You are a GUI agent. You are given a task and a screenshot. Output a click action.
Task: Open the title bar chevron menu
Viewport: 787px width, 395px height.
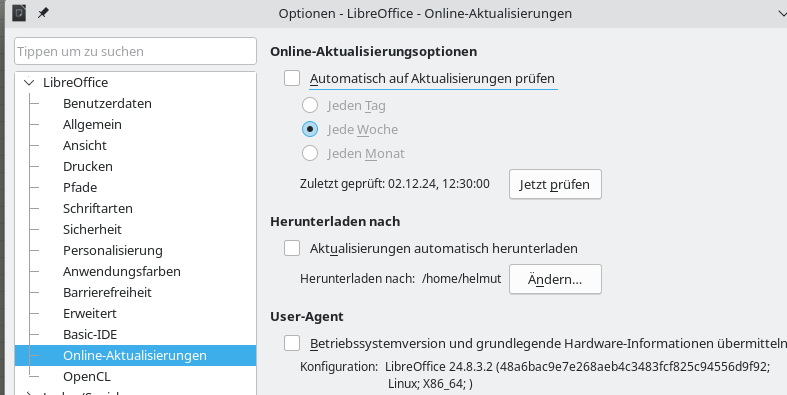click(x=782, y=14)
